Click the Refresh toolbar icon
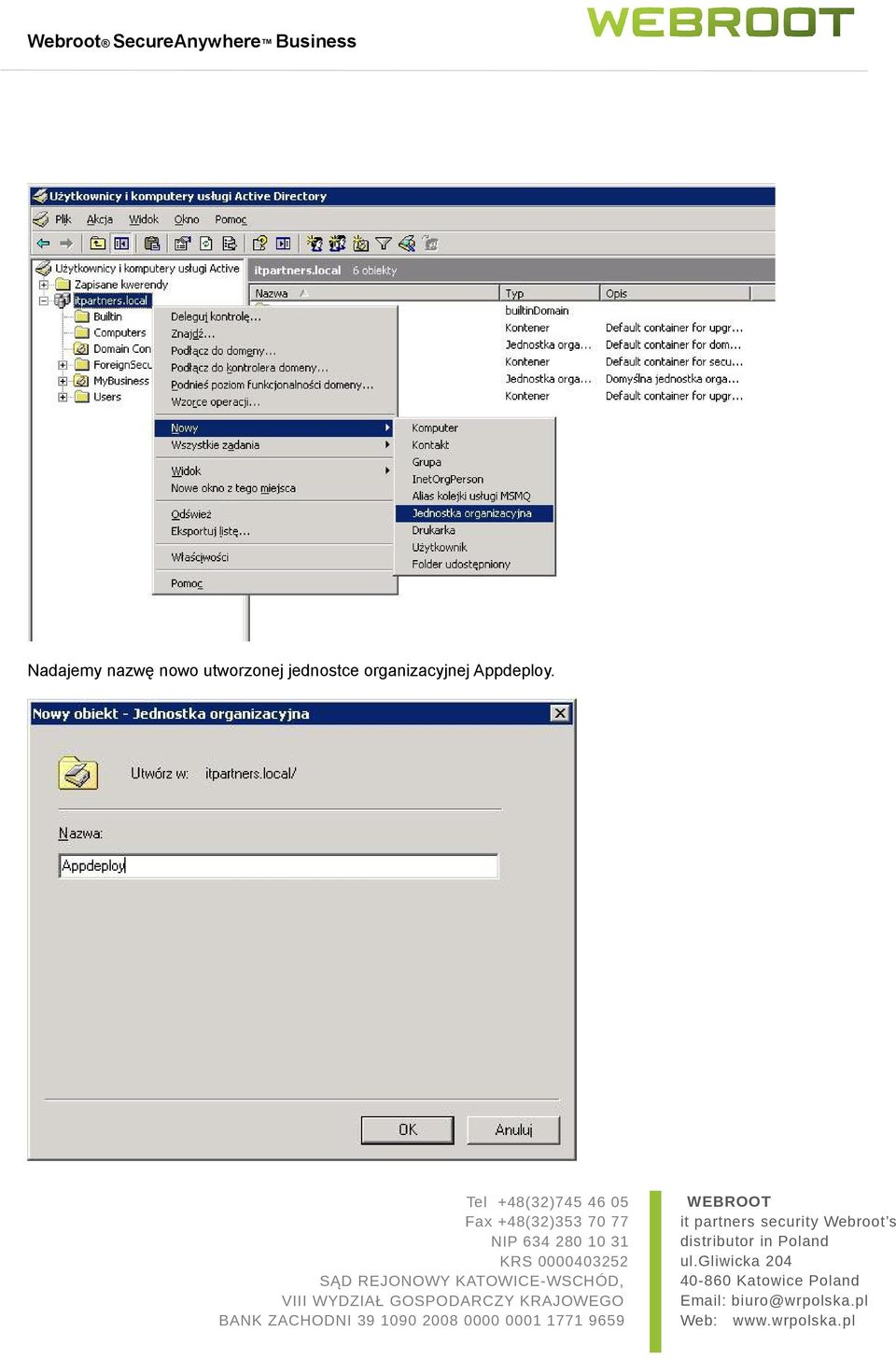 coord(206,244)
